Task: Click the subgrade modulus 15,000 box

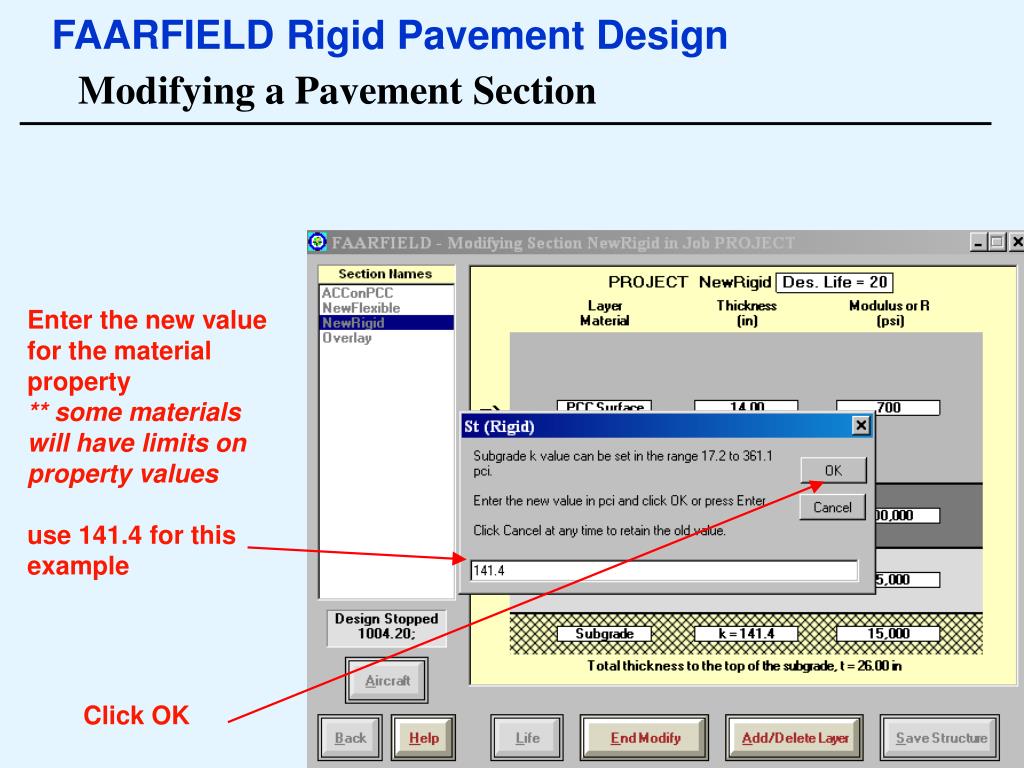Action: [x=888, y=633]
